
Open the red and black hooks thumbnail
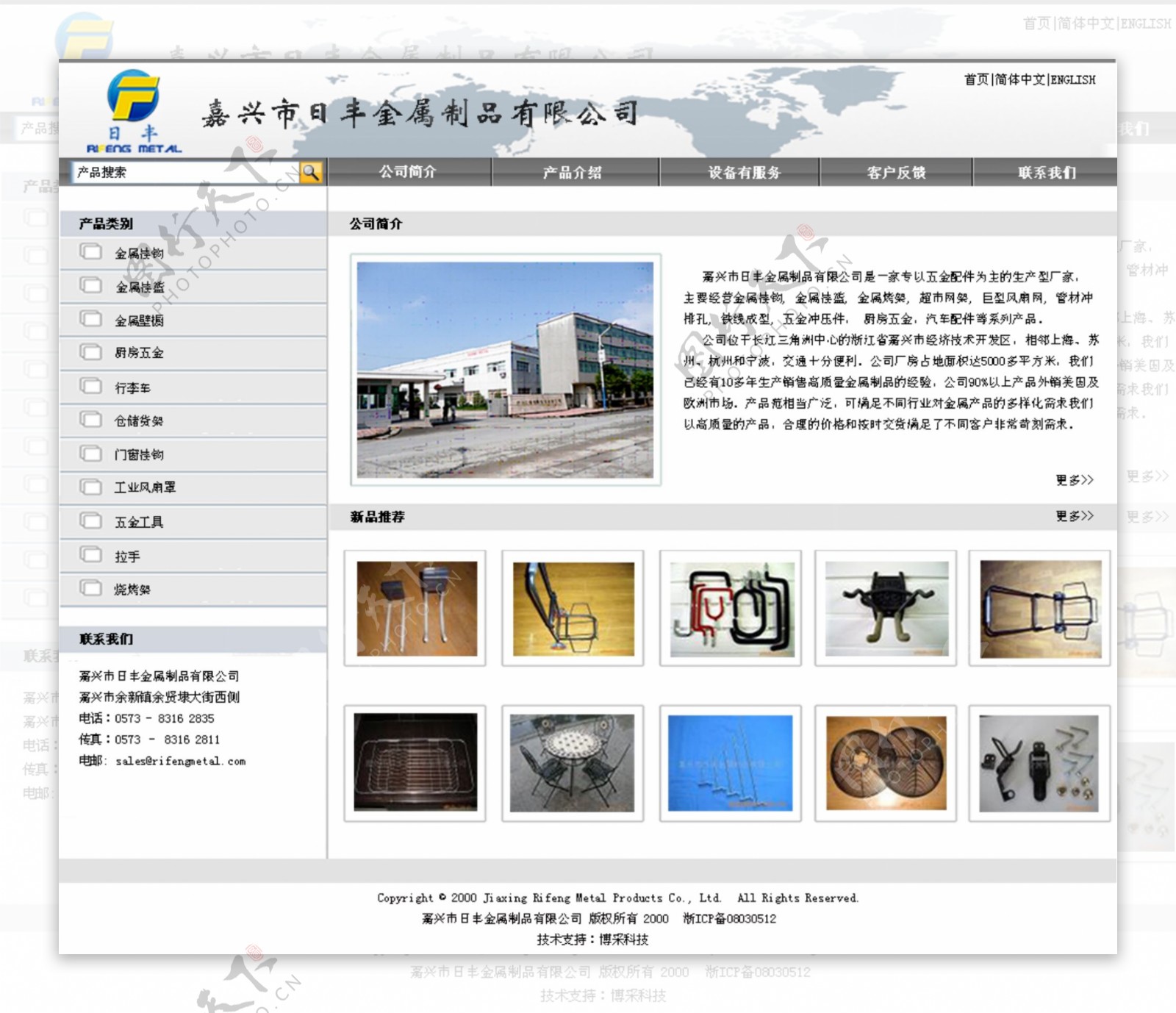pyautogui.click(x=731, y=609)
